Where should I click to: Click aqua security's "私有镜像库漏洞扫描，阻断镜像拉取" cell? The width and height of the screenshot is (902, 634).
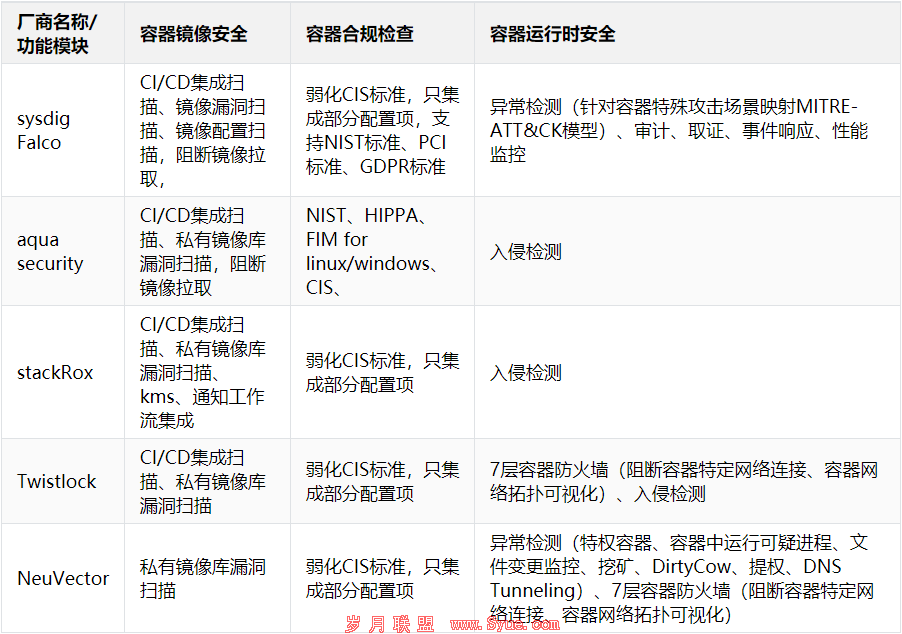coord(208,251)
